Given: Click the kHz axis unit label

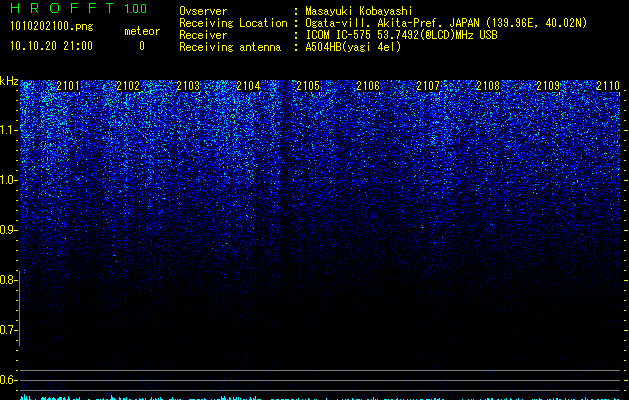Looking at the screenshot, I should point(9,81).
